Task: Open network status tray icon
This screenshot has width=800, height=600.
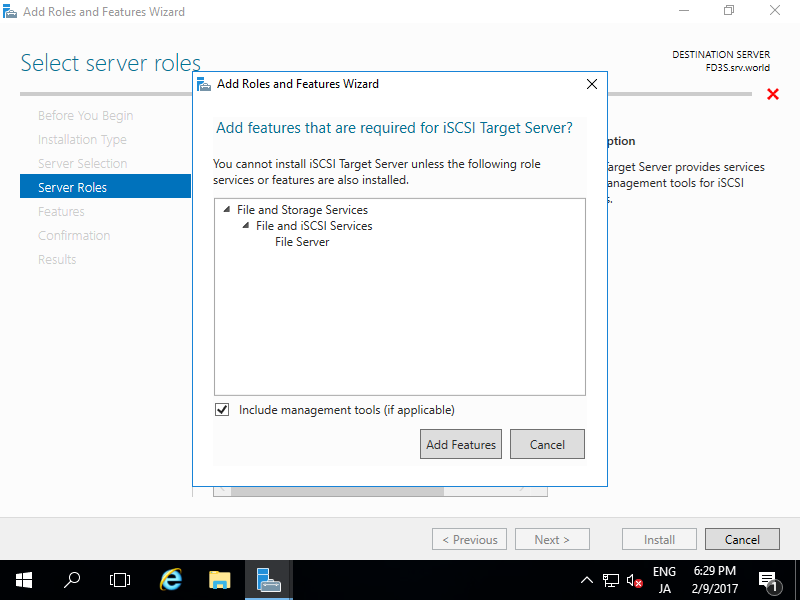Action: (611, 580)
